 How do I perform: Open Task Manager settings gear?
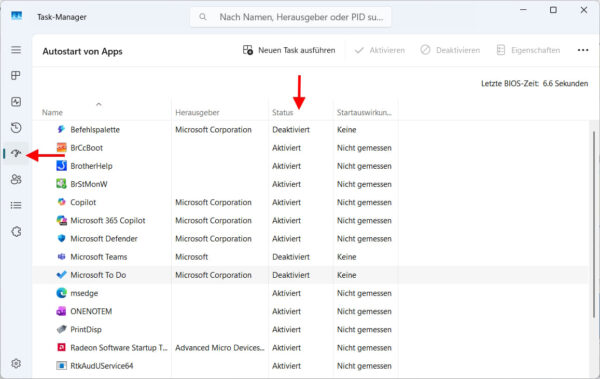tap(16, 363)
